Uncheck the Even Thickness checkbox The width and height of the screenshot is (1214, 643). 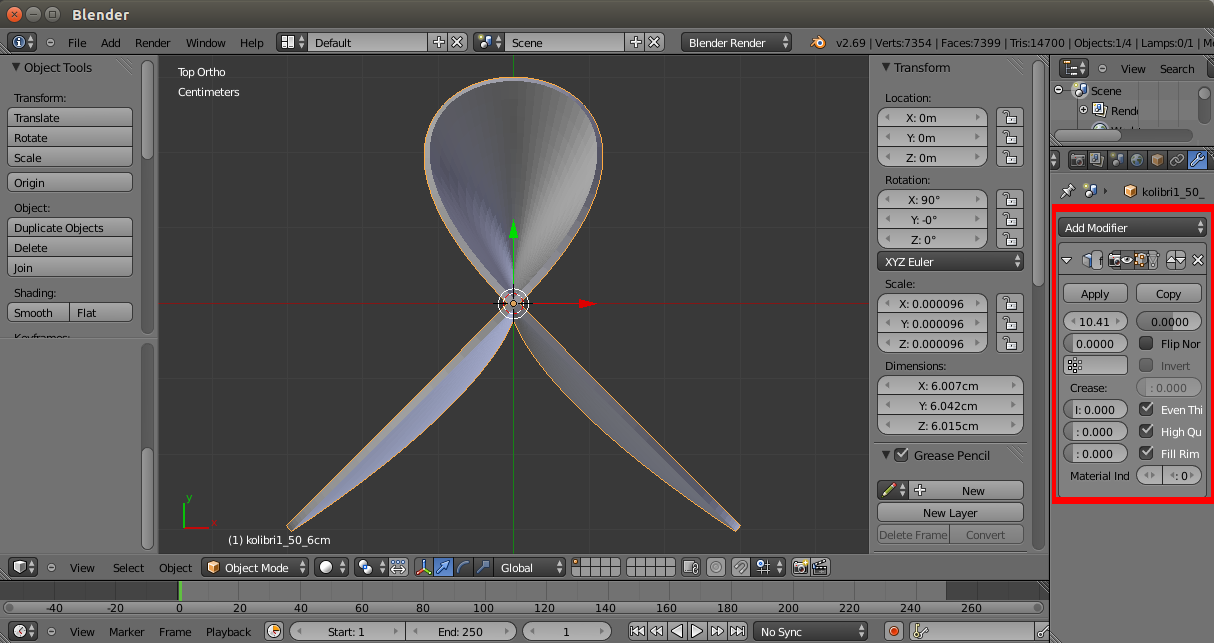[1146, 409]
